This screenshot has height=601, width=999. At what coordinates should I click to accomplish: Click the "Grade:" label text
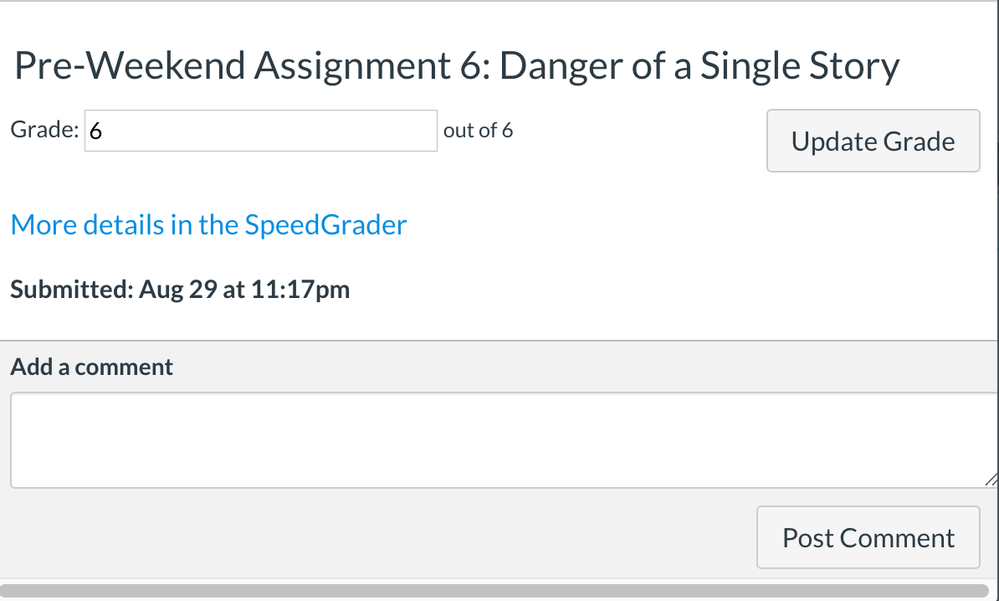pos(44,130)
